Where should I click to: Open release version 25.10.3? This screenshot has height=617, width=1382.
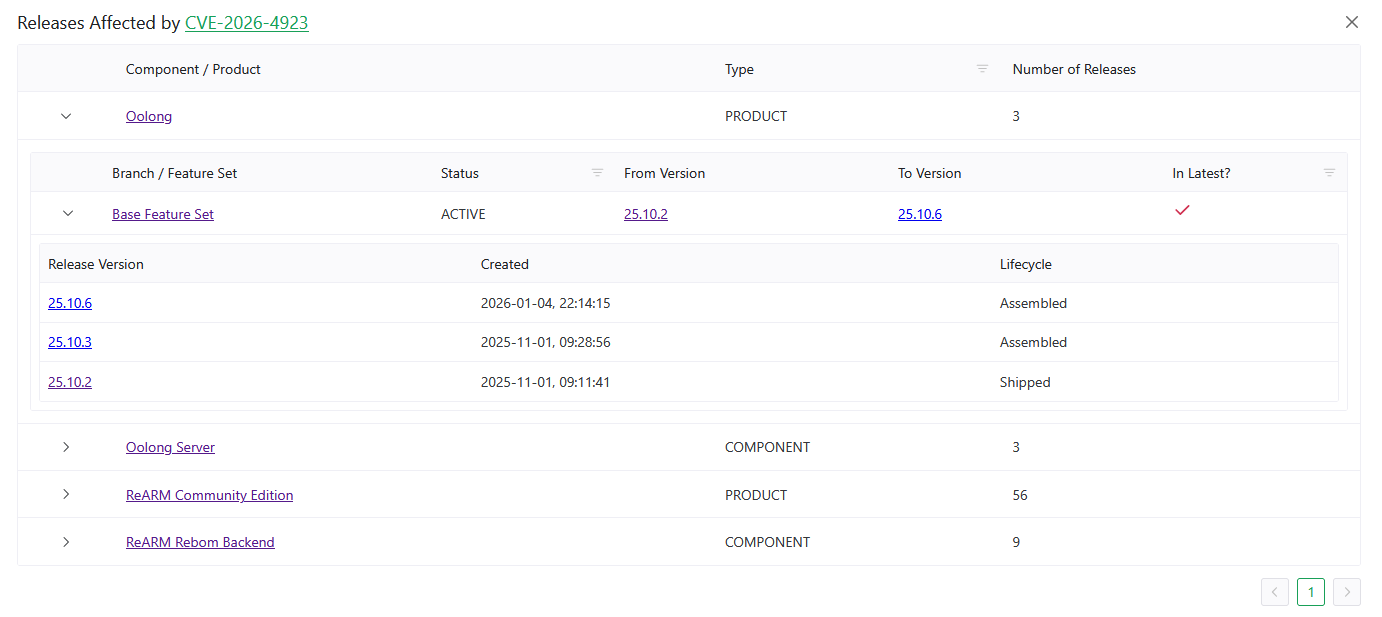click(x=70, y=342)
